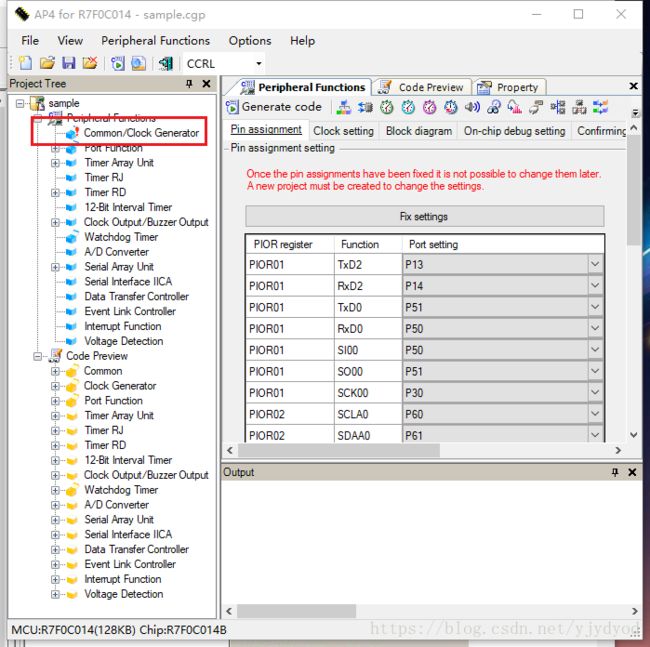Expand Timer Array Unit under Peripheral Functions
This screenshot has height=647, width=650.
click(x=55, y=163)
